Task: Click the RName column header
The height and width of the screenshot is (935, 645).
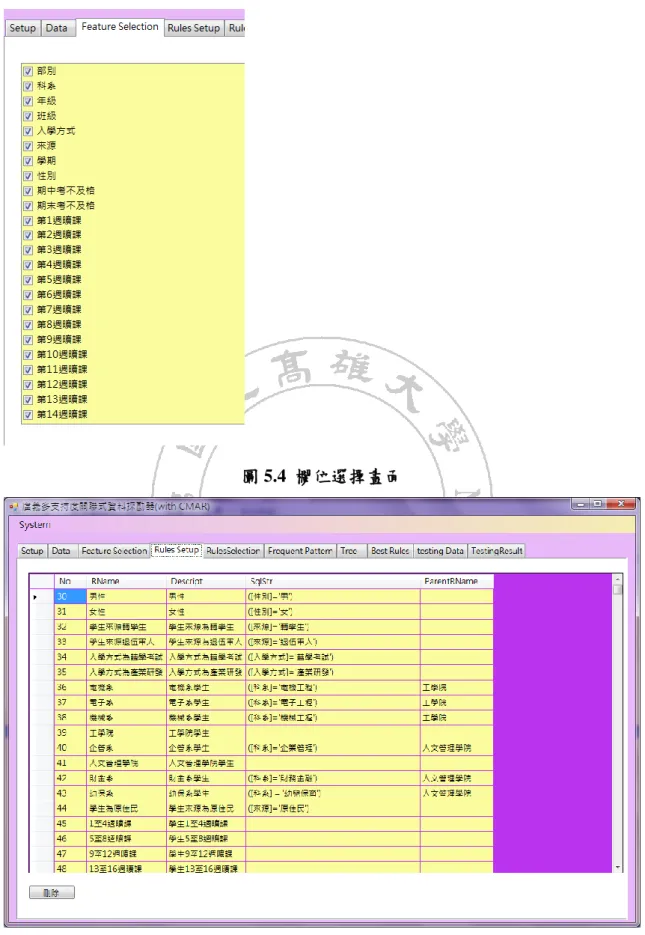Action: [126, 581]
